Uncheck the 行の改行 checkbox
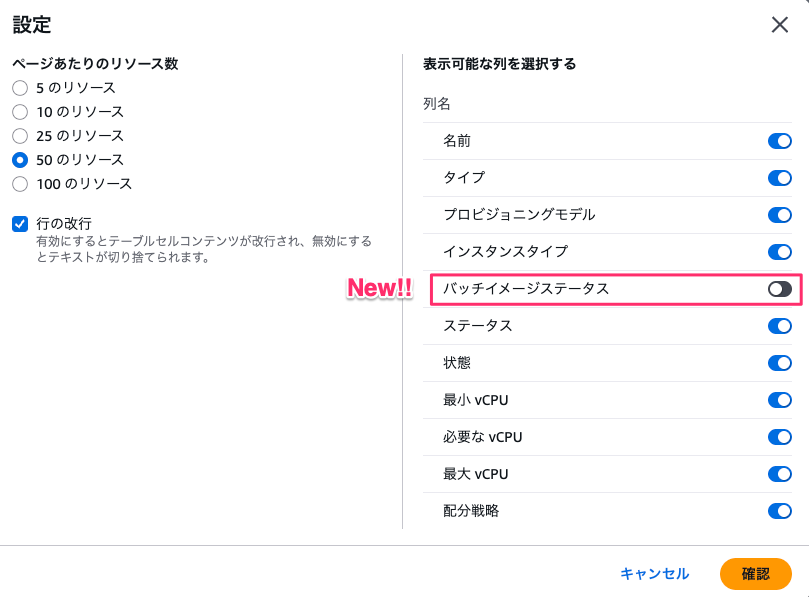Image resolution: width=809 pixels, height=597 pixels. pos(18,223)
